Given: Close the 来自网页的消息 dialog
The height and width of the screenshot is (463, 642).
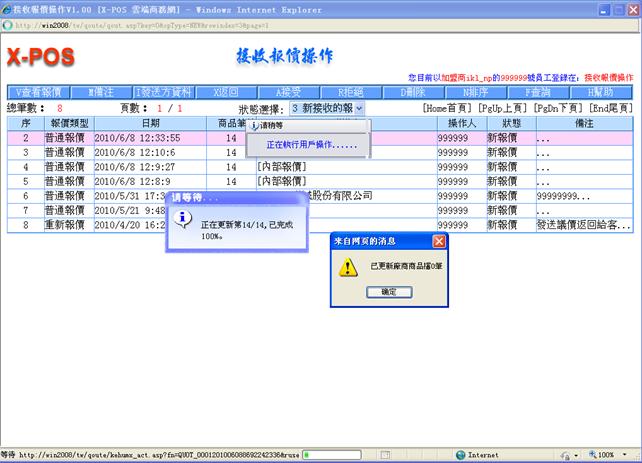Looking at the screenshot, I should coord(439,241).
